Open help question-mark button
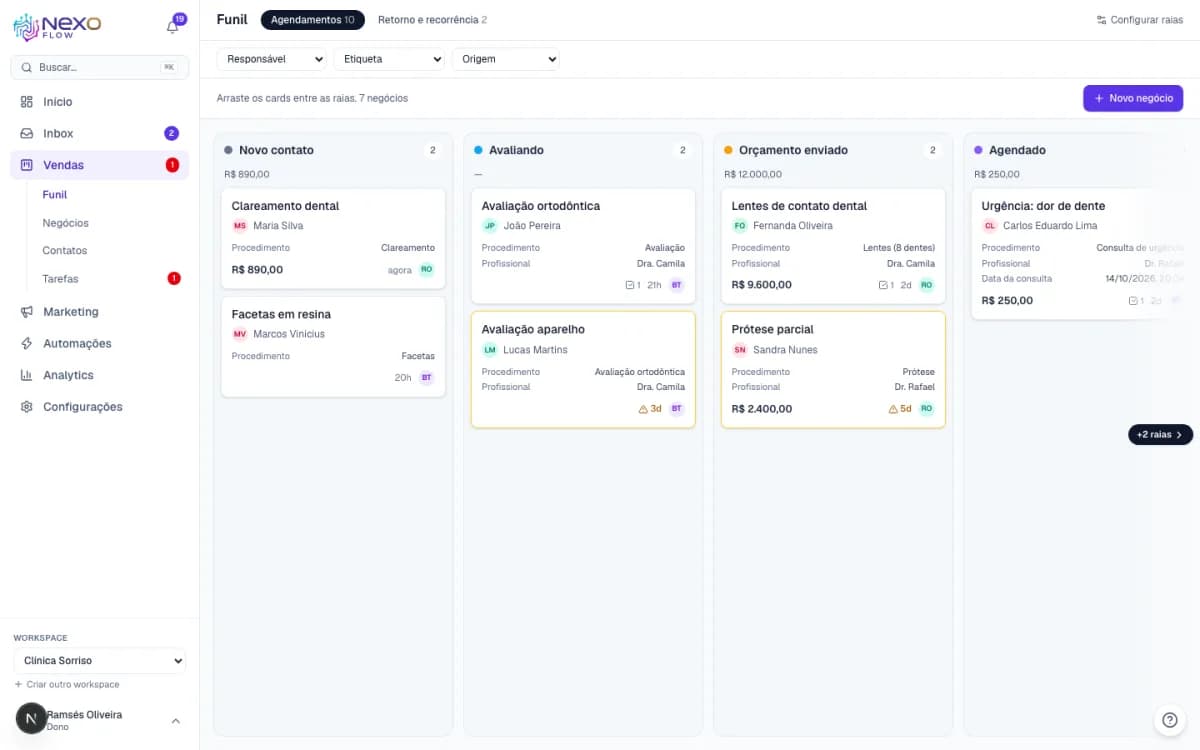 coord(1169,719)
